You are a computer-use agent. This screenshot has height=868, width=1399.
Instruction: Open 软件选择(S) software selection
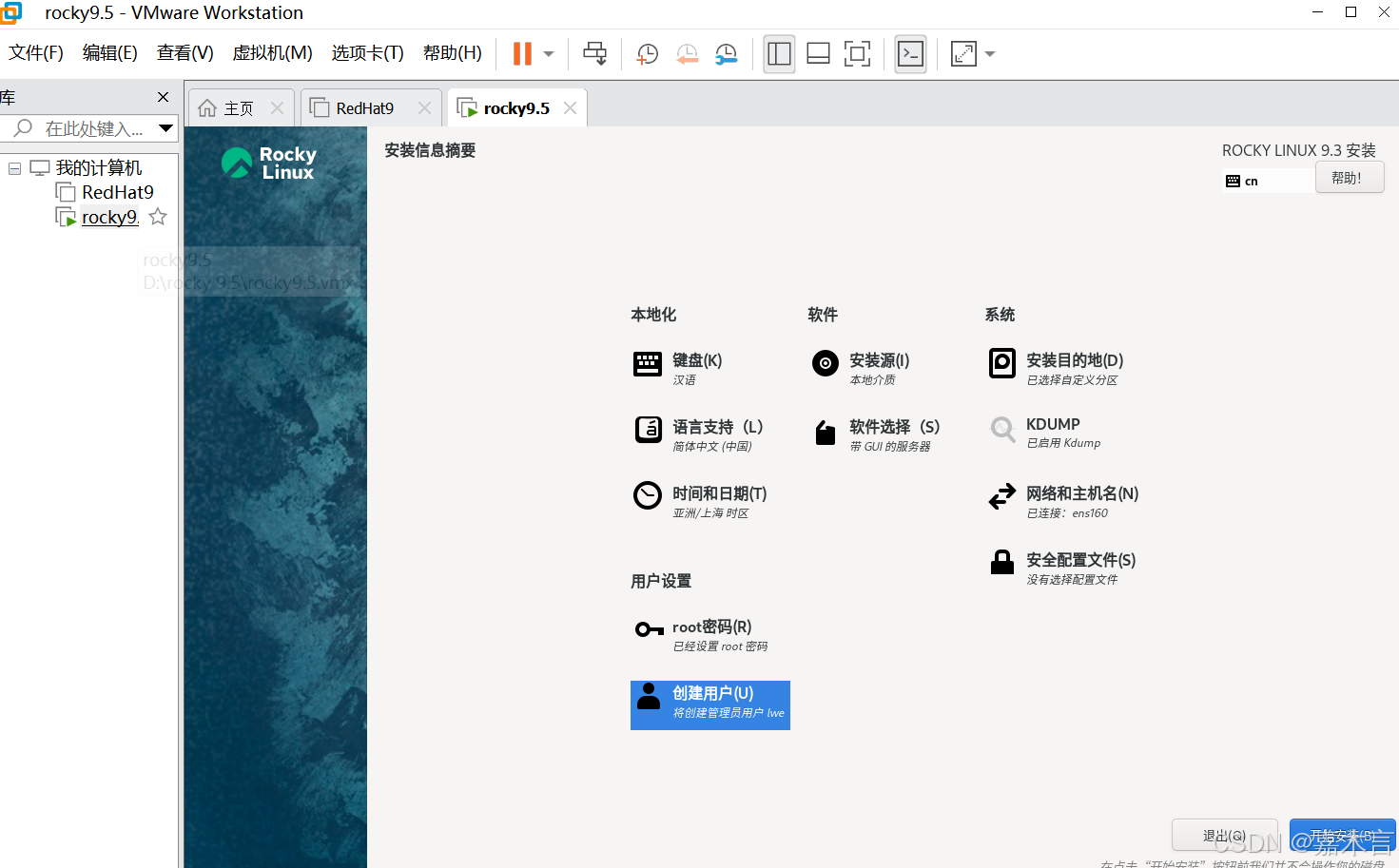(x=876, y=434)
